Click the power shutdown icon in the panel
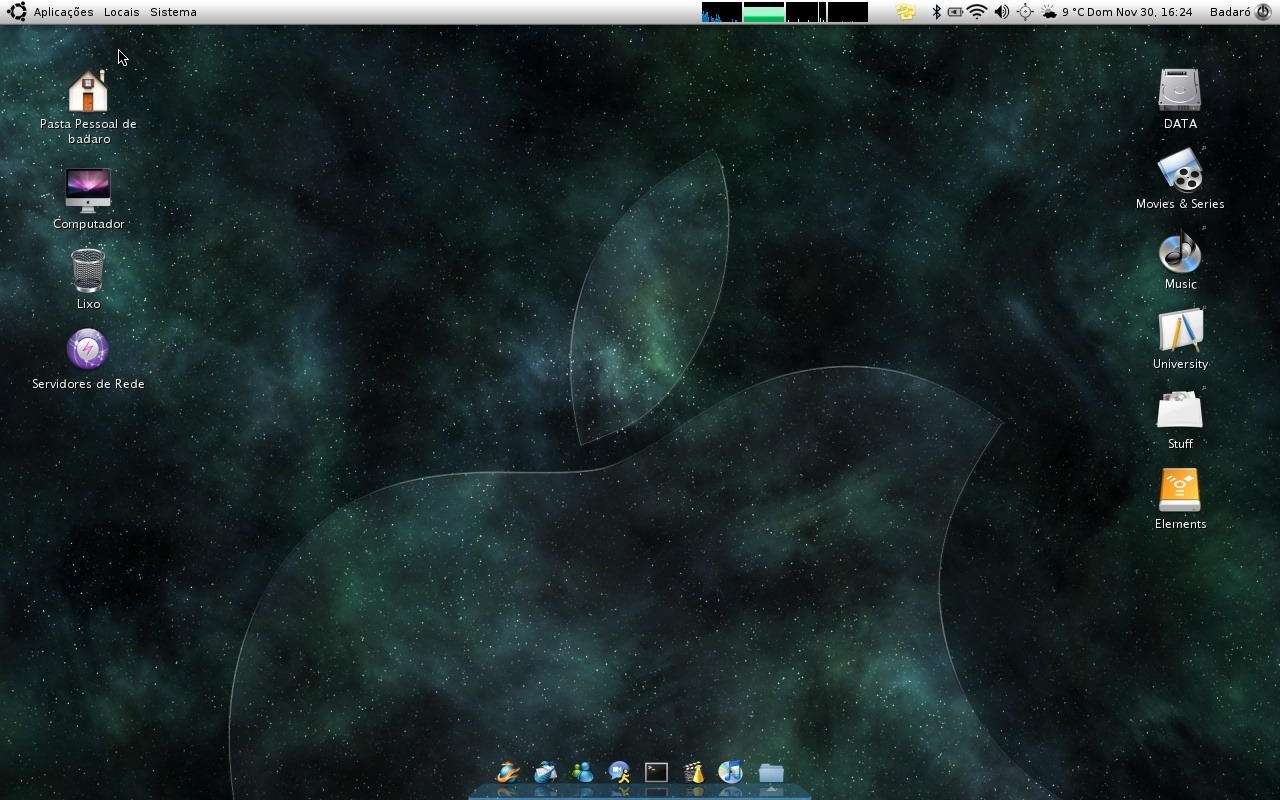The width and height of the screenshot is (1280, 800). (1263, 12)
